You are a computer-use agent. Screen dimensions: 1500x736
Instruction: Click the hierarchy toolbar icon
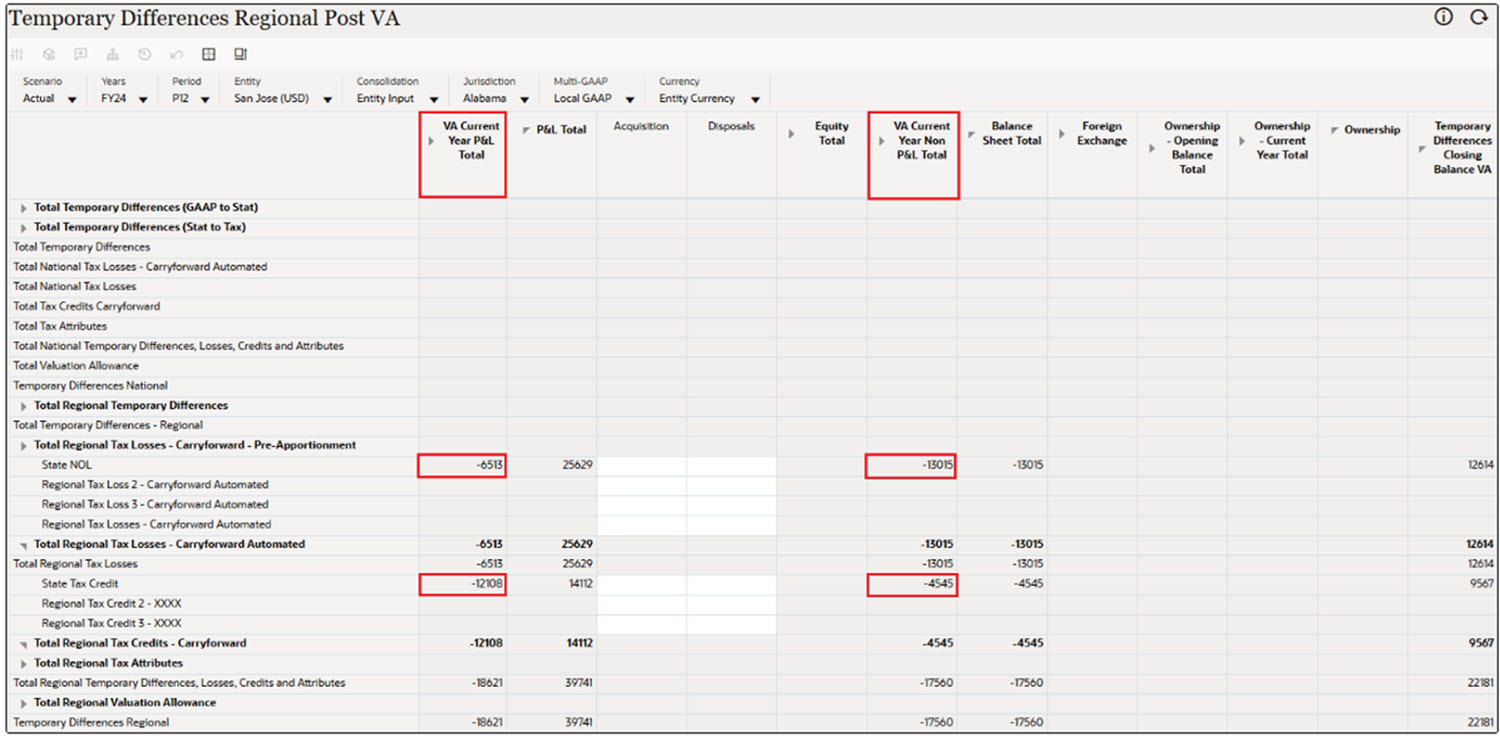click(113, 54)
